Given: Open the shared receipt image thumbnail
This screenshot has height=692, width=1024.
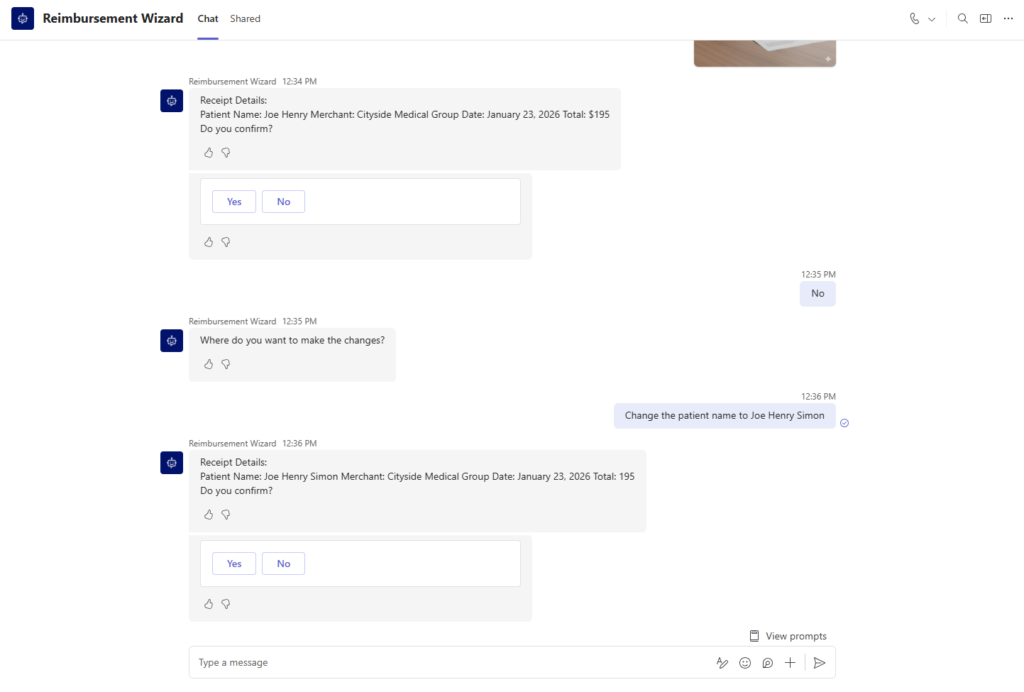Looking at the screenshot, I should [765, 54].
